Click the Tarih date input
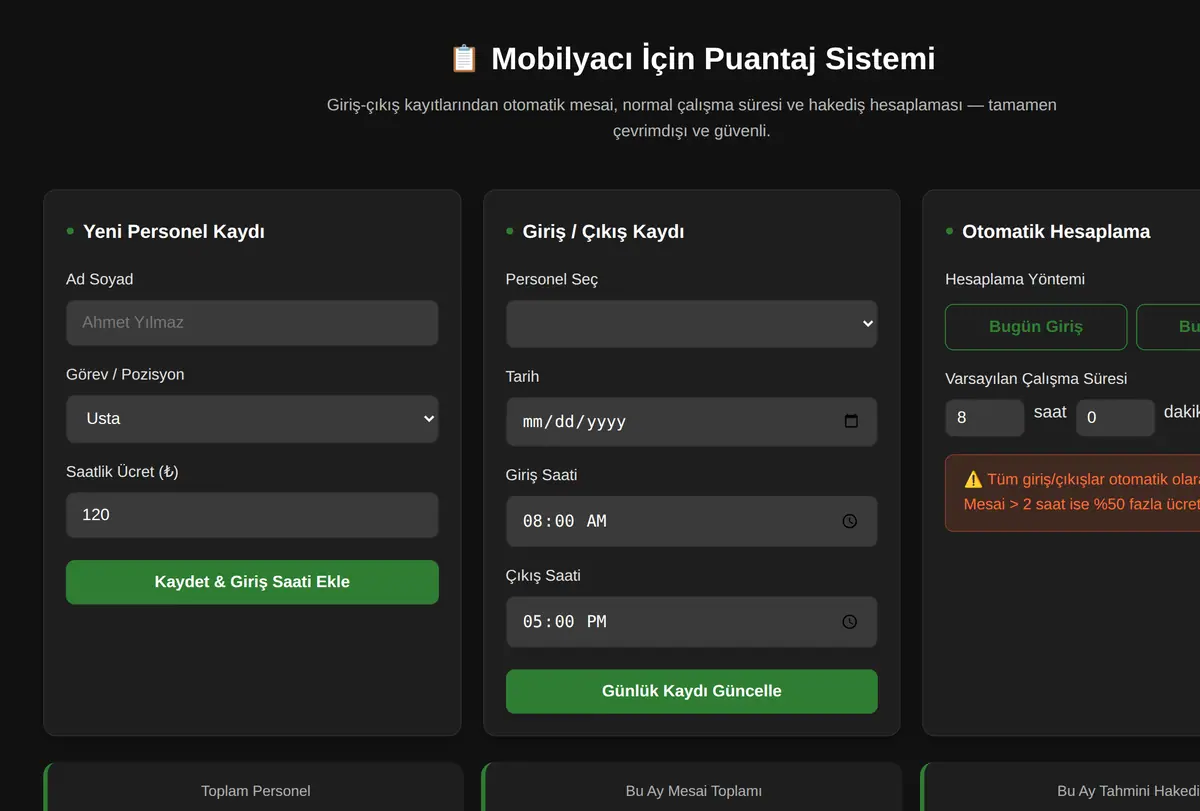Image resolution: width=1200 pixels, height=811 pixels. 691,422
